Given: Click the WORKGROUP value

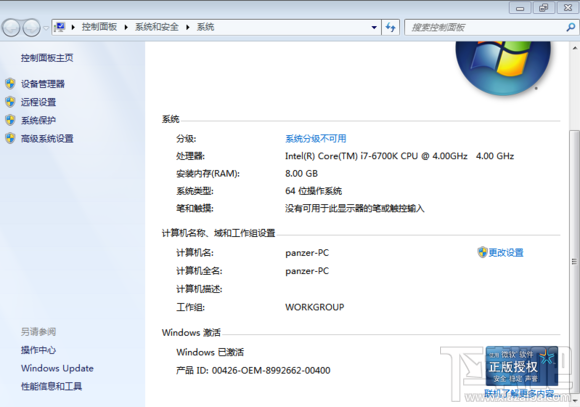Looking at the screenshot, I should 315,307.
